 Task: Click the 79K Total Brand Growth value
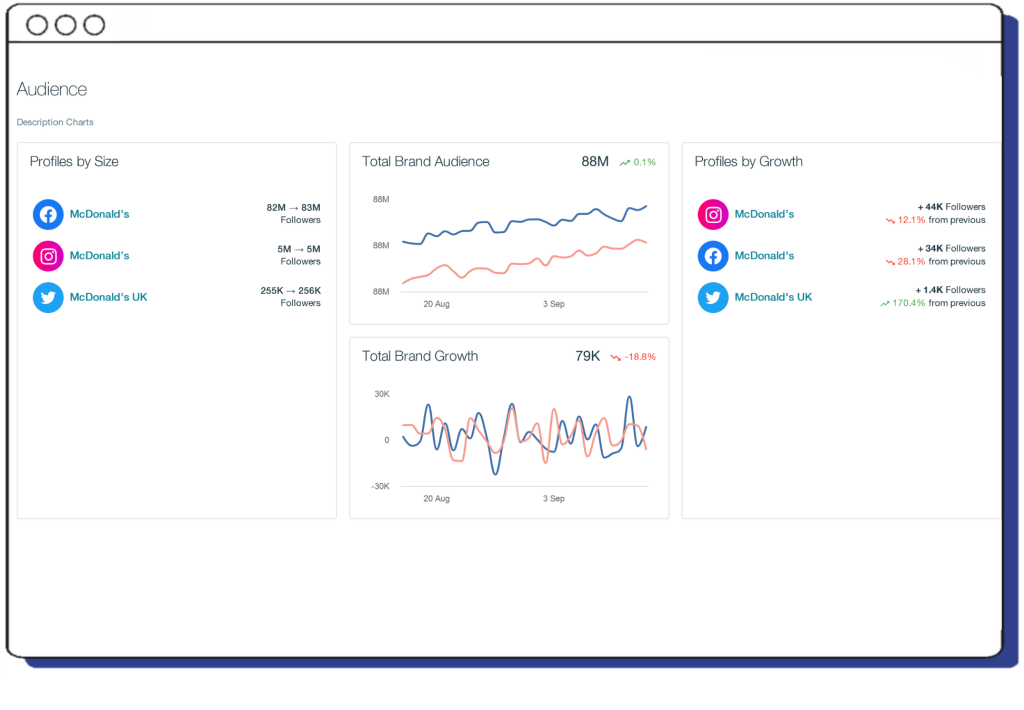coord(587,356)
